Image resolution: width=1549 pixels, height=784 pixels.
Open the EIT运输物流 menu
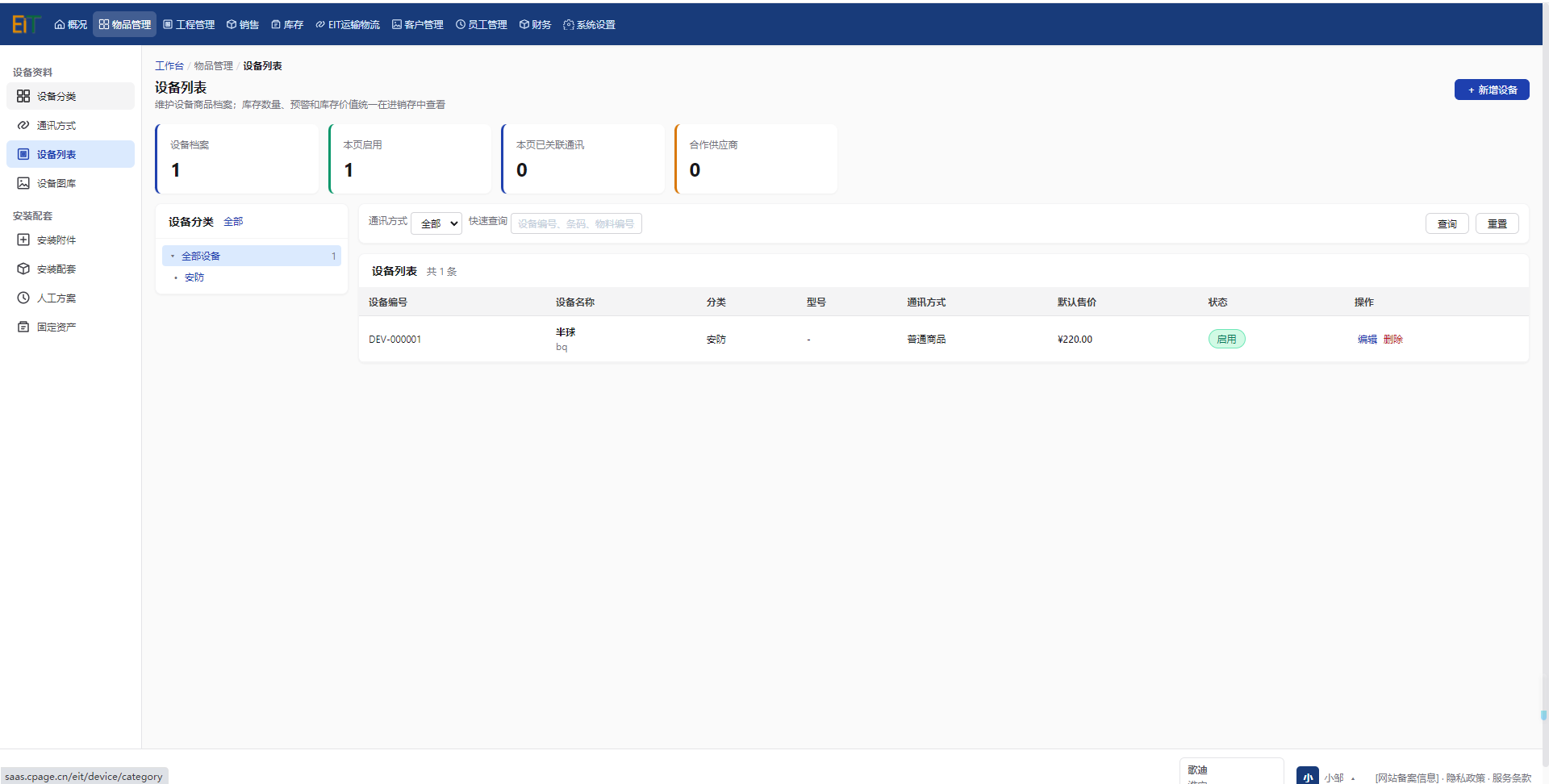coord(348,24)
